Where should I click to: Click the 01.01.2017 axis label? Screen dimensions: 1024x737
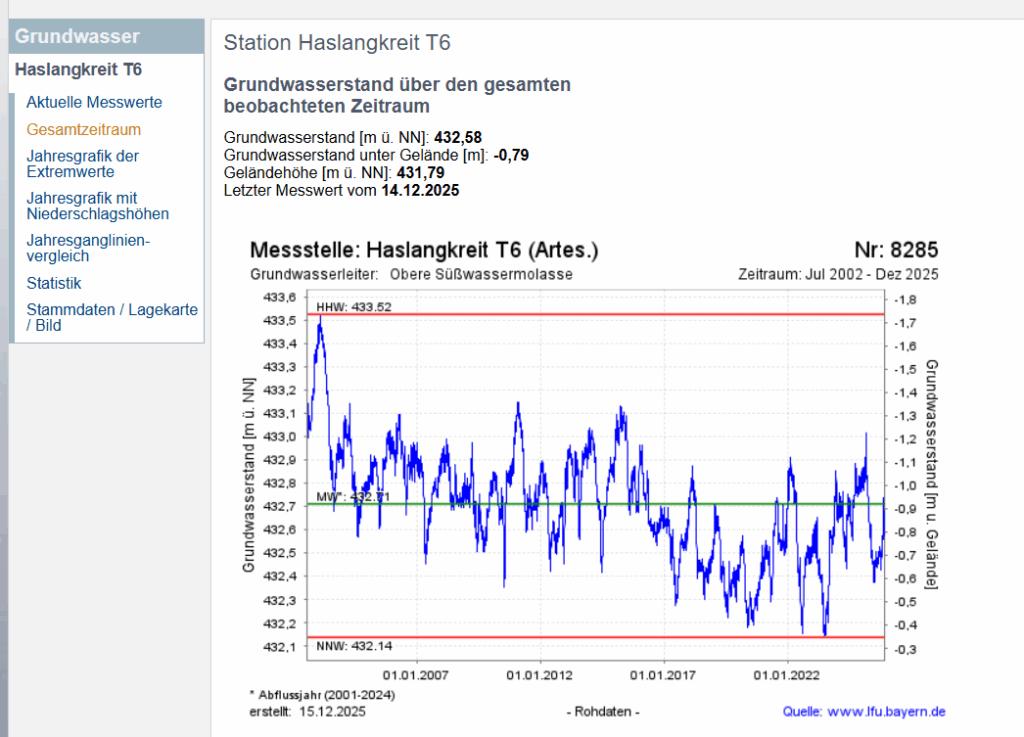tap(664, 675)
